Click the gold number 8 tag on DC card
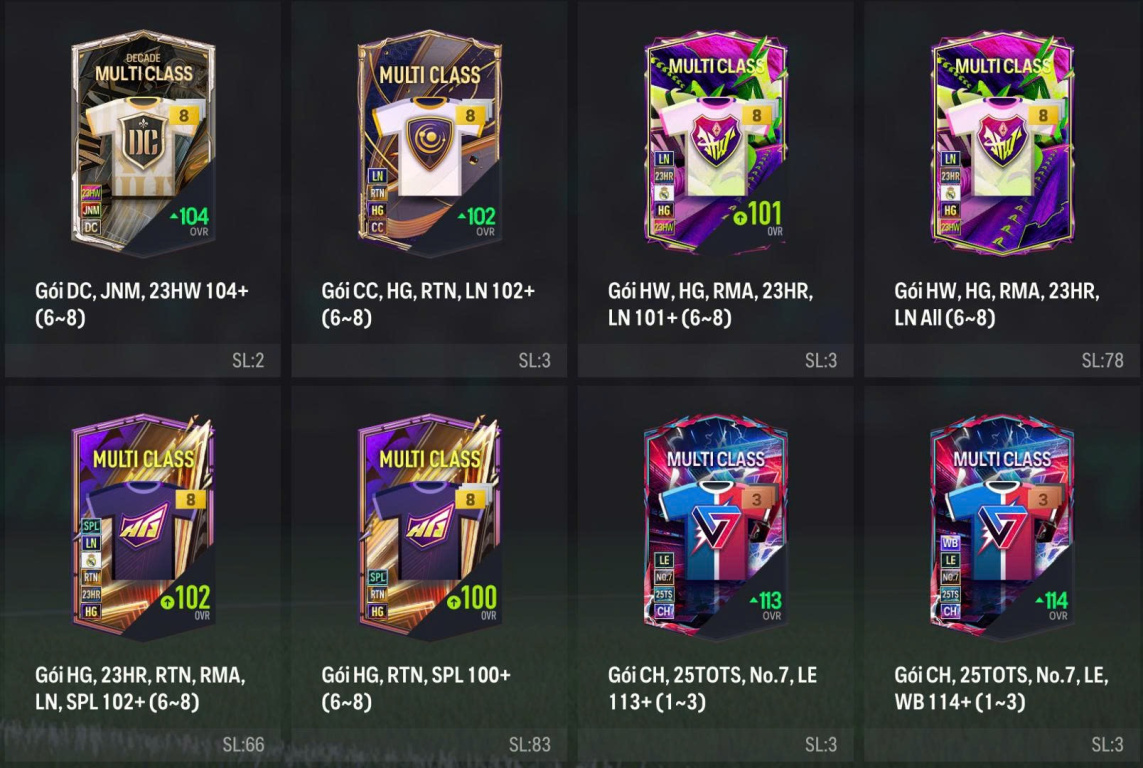Screen dimensions: 1143x768 pyautogui.click(x=184, y=116)
